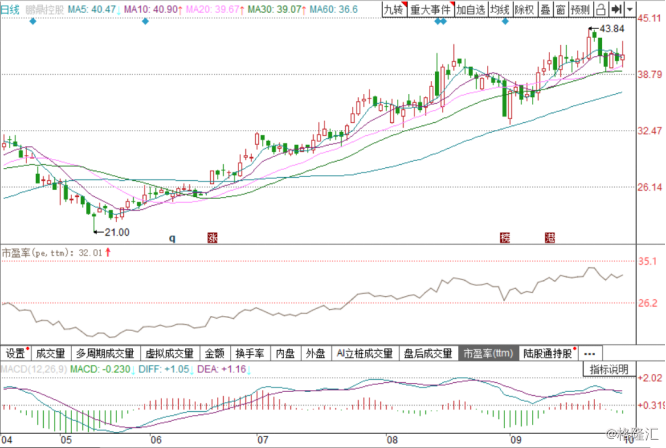Open the toolbar dropdown arrow
The height and width of the screenshot is (448, 666).
(x=629, y=9)
